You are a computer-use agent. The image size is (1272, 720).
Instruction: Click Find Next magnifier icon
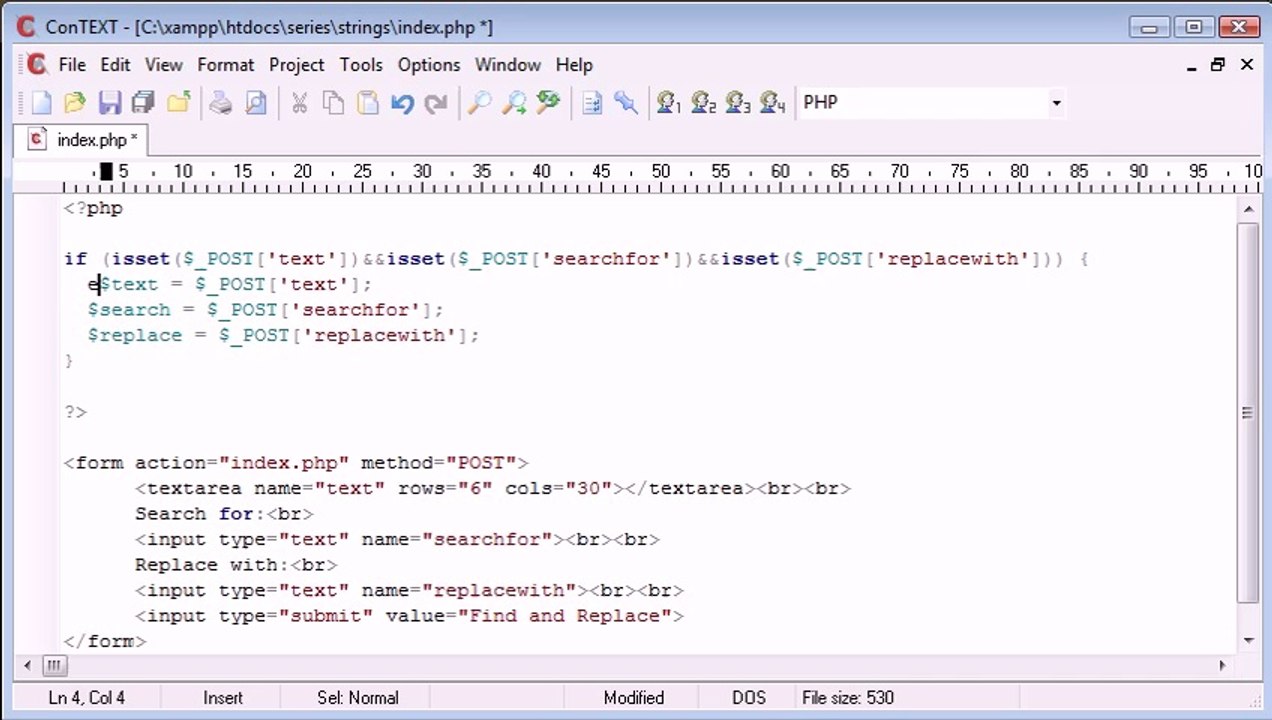pyautogui.click(x=513, y=102)
